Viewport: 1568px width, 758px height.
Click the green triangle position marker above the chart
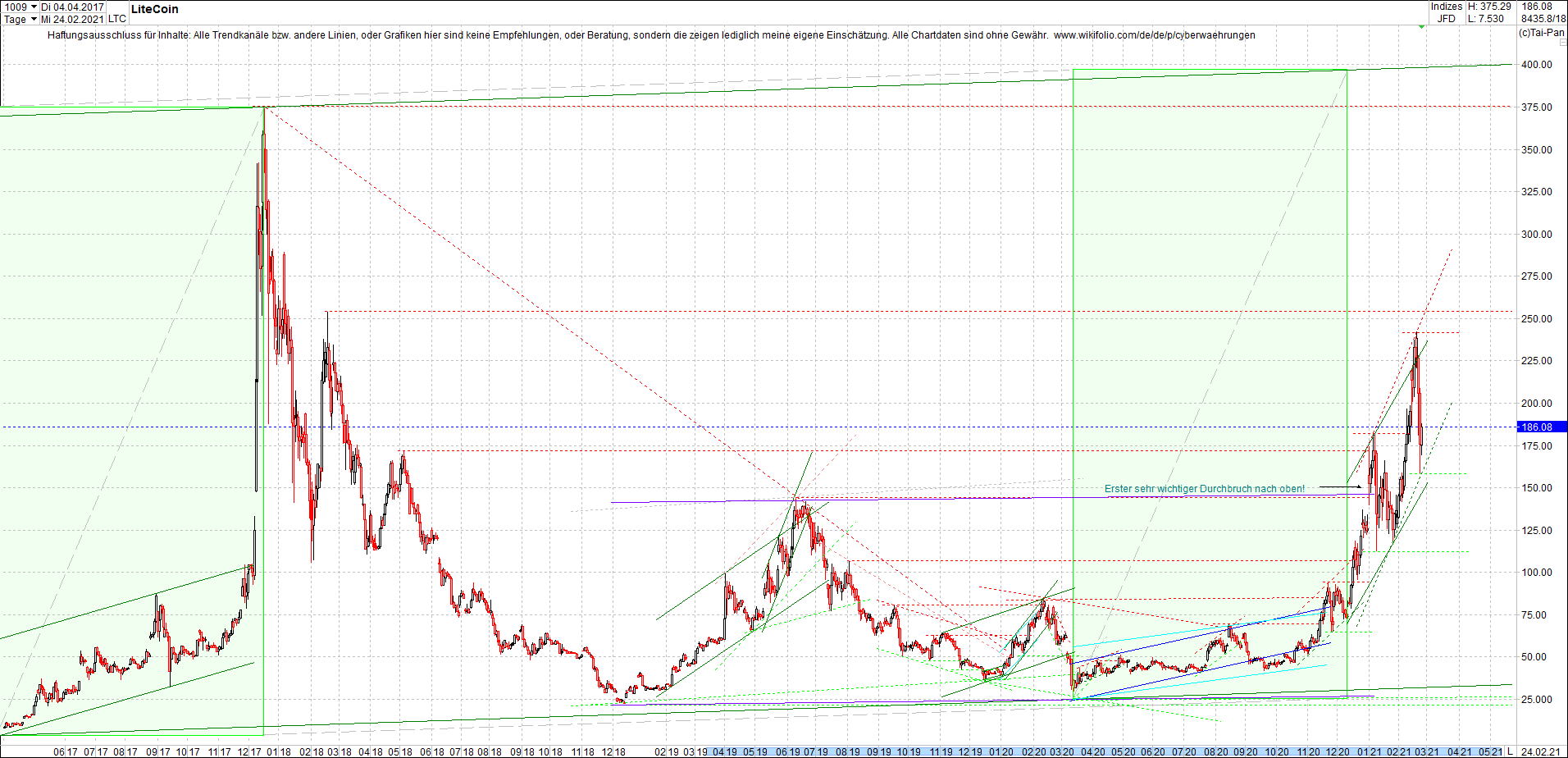coord(1421,27)
